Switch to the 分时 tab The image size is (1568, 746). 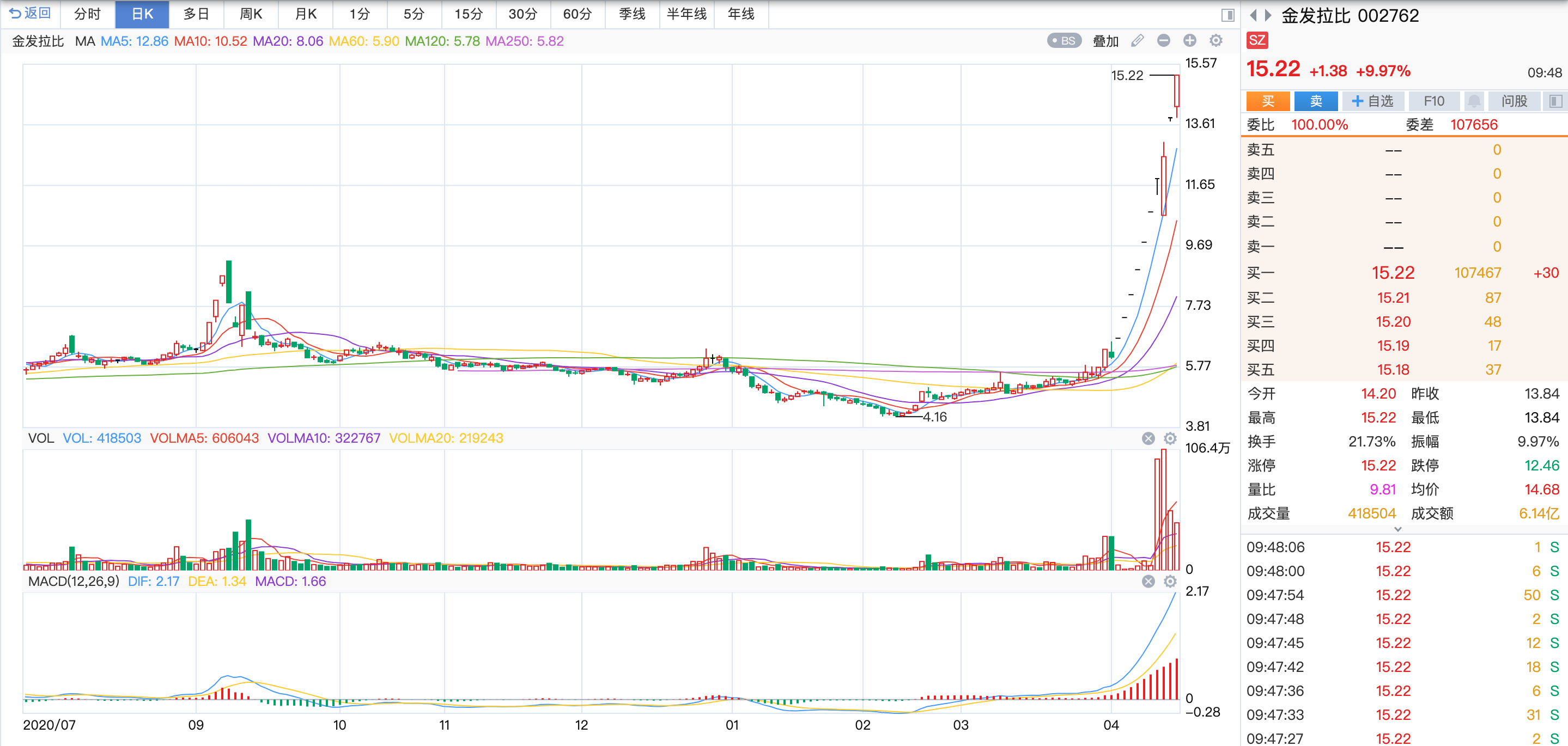(x=88, y=14)
